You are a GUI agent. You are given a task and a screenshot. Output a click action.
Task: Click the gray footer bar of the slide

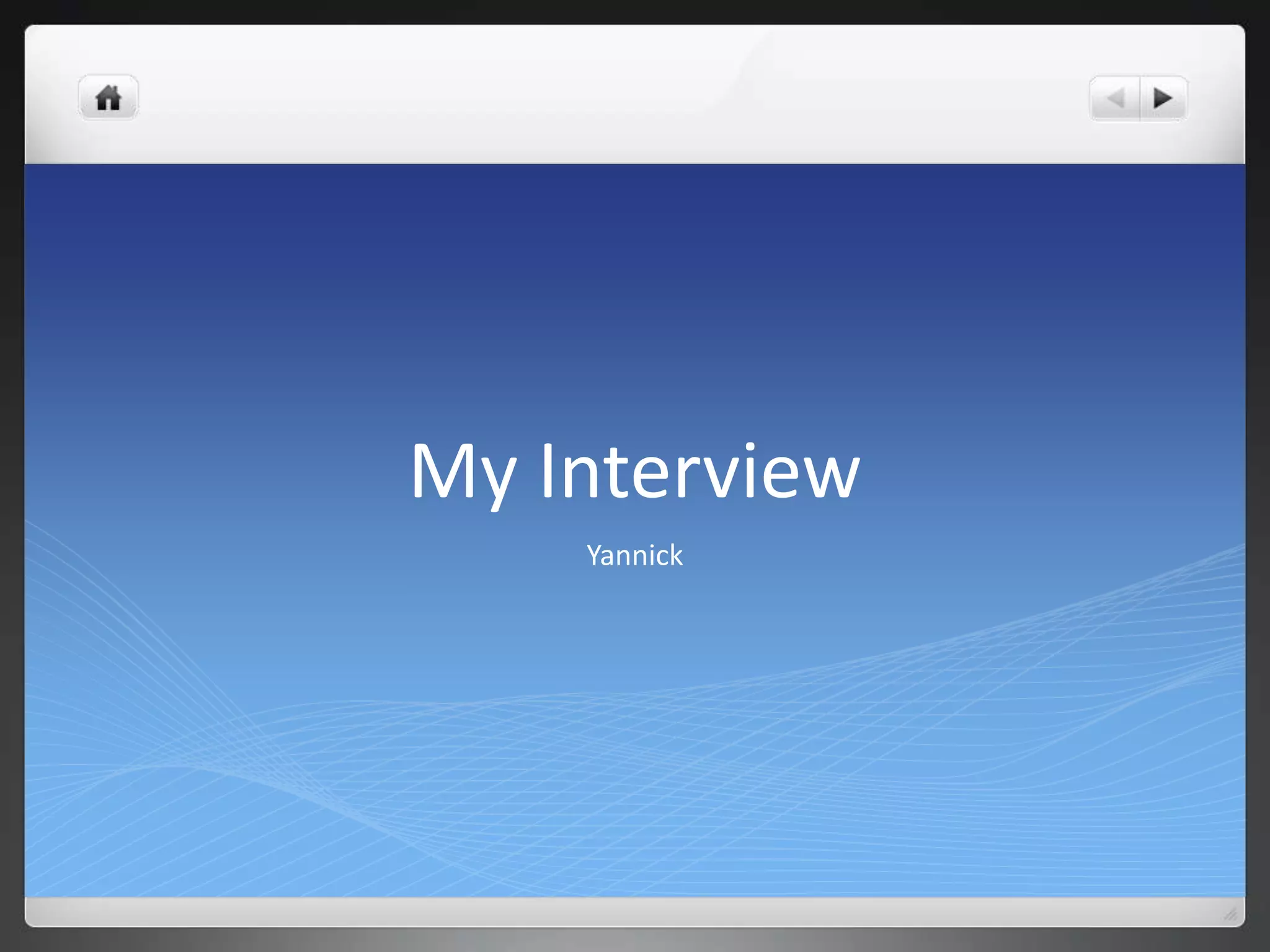[x=634, y=911]
